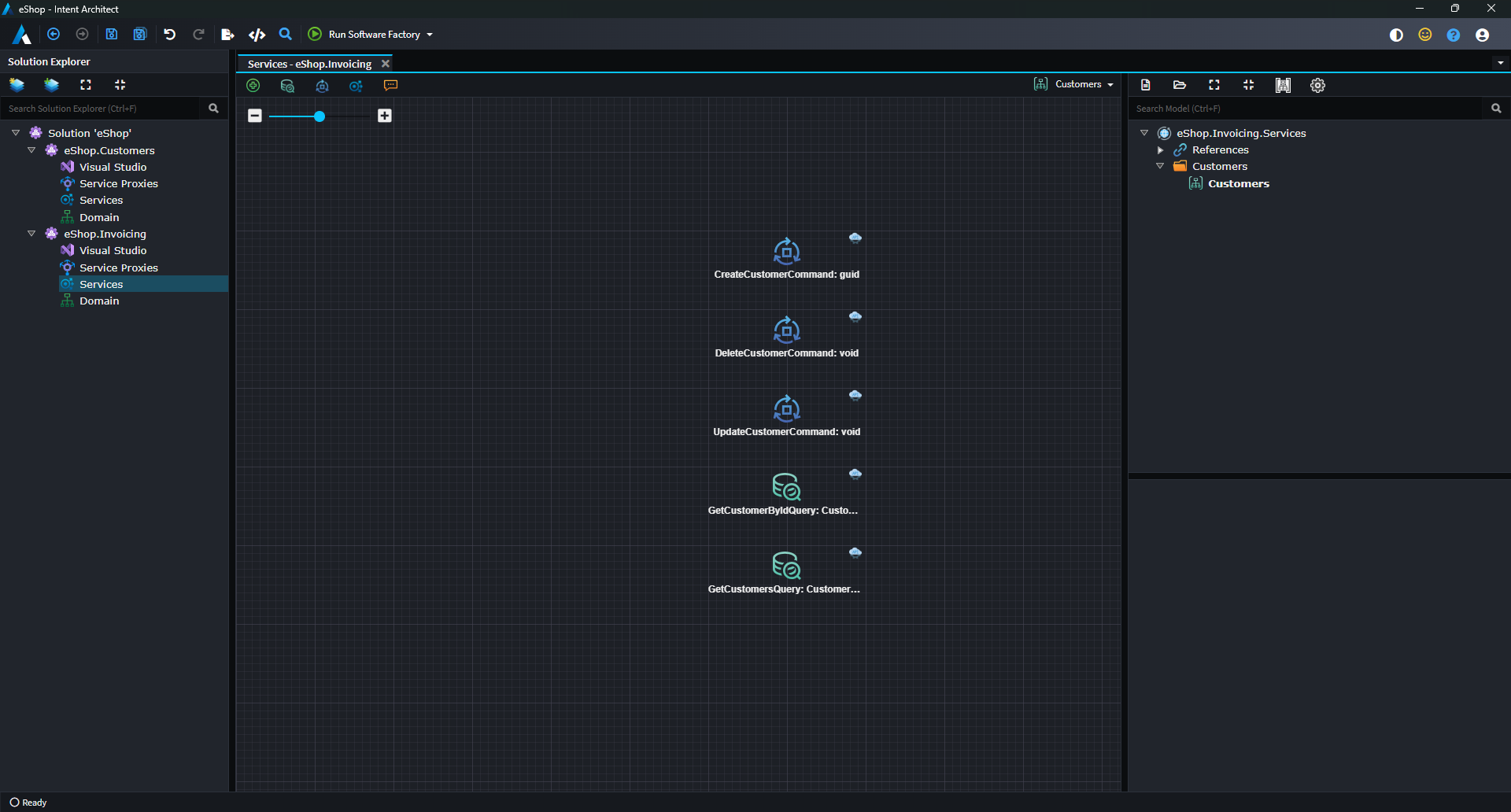This screenshot has width=1511, height=812.
Task: Select the GetCustomerByIdQuery node on the diagram
Action: pos(784,494)
